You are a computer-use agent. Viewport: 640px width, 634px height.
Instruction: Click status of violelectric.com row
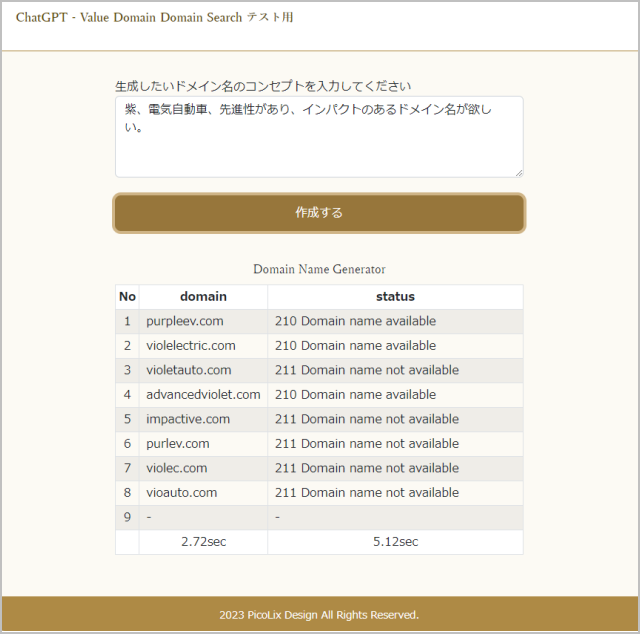click(x=396, y=346)
